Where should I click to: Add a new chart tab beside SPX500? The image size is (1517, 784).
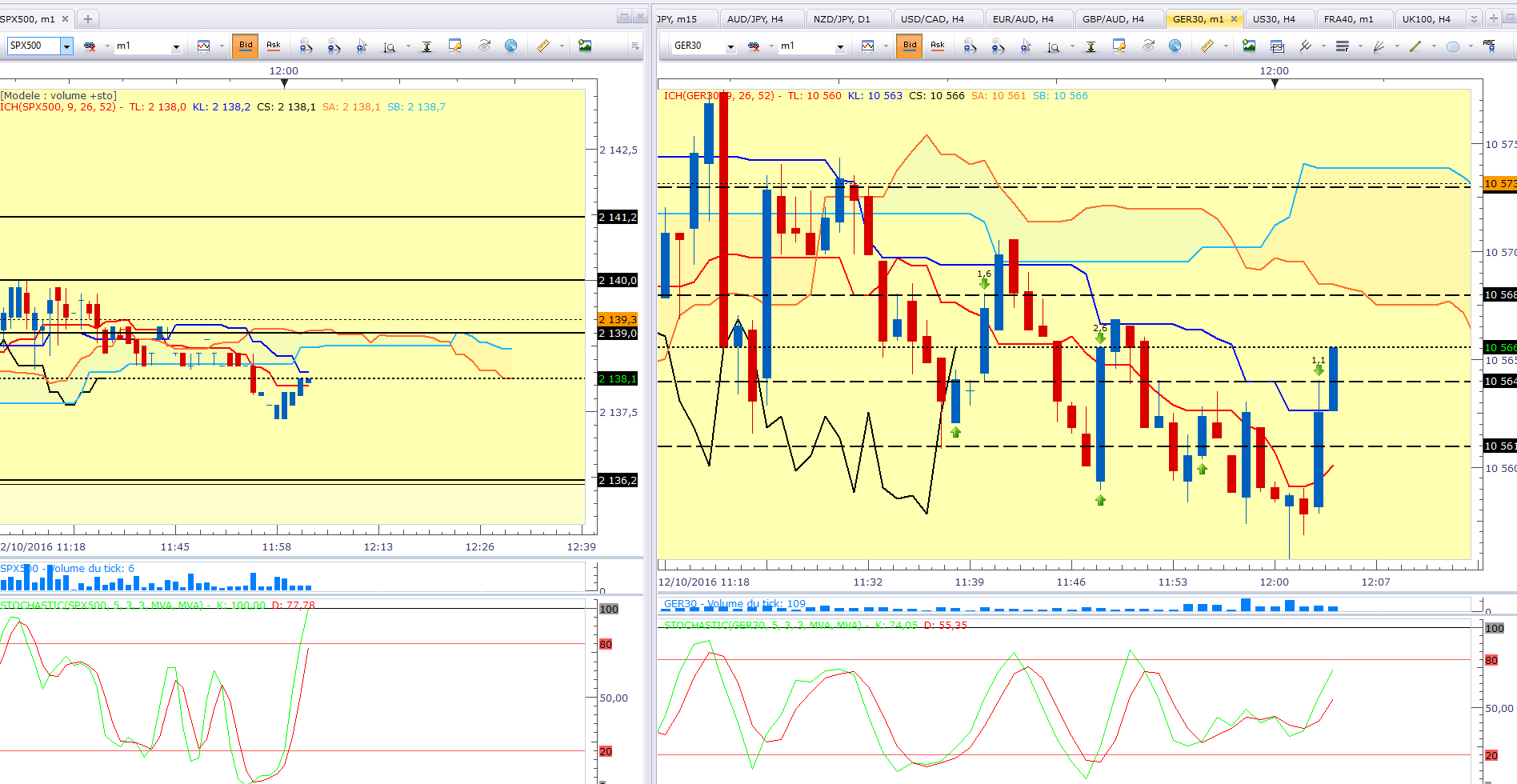pos(88,18)
